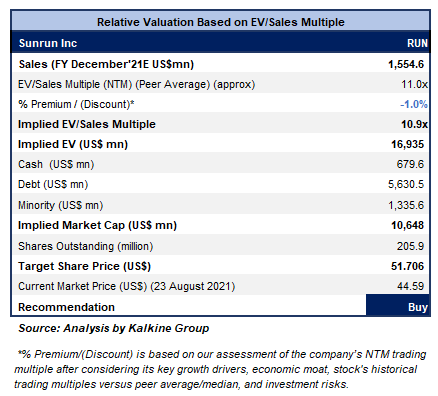438x396 pixels.
Task: Select the Implied Market Cap value 10,648
Action: click(408, 225)
